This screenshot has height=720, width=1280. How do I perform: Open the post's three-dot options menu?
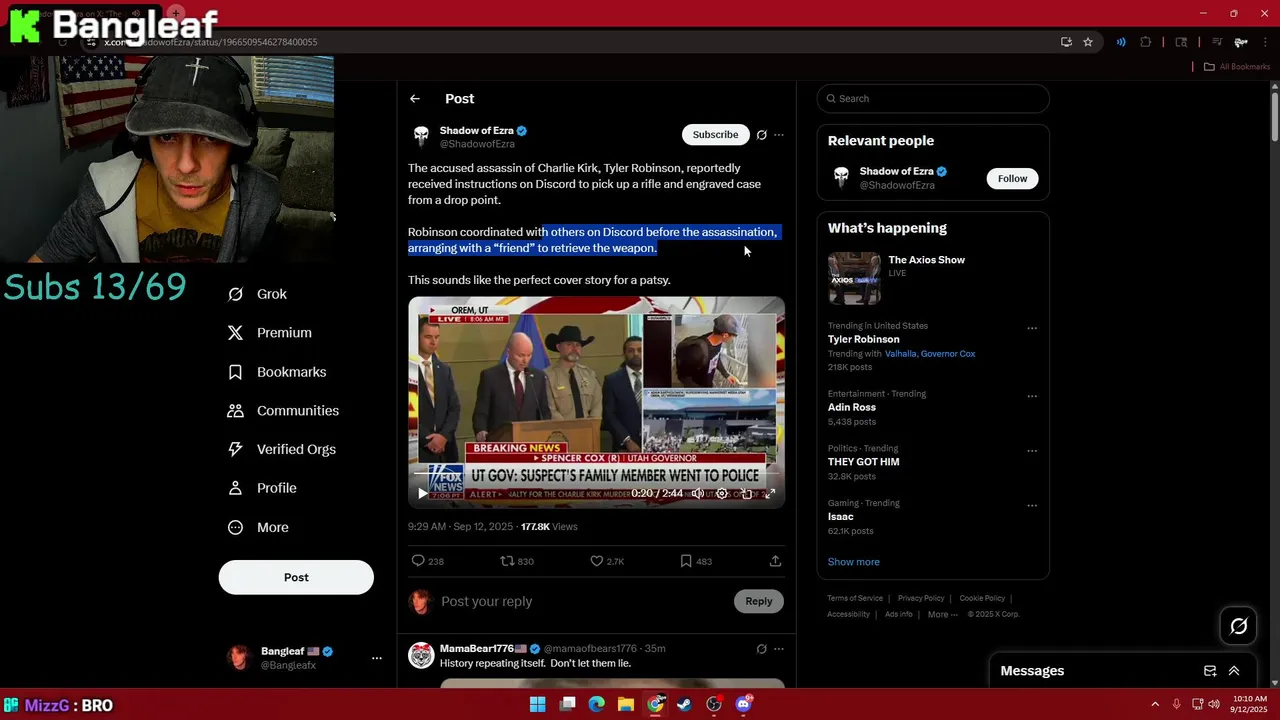pos(779,135)
